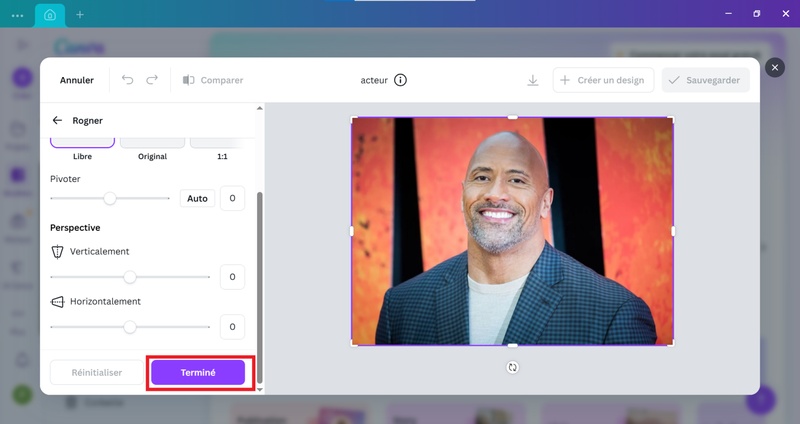Click the panel scrollbar up arrow
Image resolution: width=800 pixels, height=424 pixels.
tap(259, 108)
